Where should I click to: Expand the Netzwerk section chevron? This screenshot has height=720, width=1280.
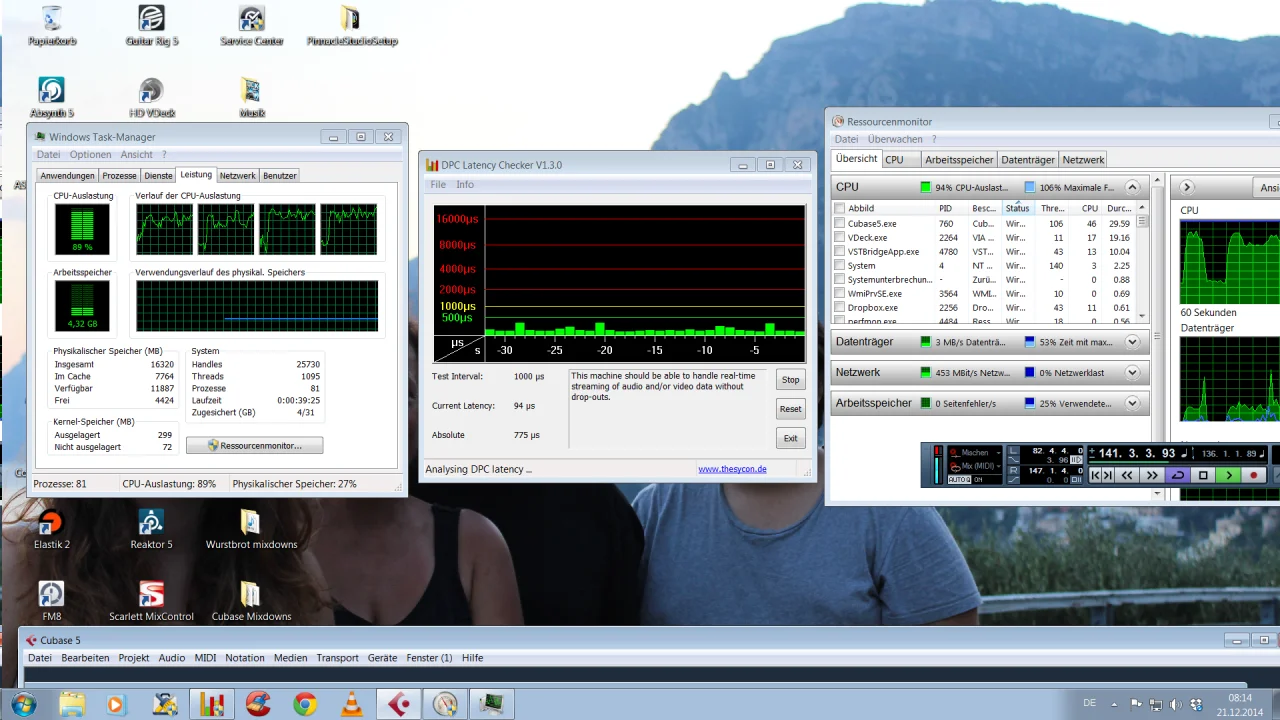point(1132,373)
